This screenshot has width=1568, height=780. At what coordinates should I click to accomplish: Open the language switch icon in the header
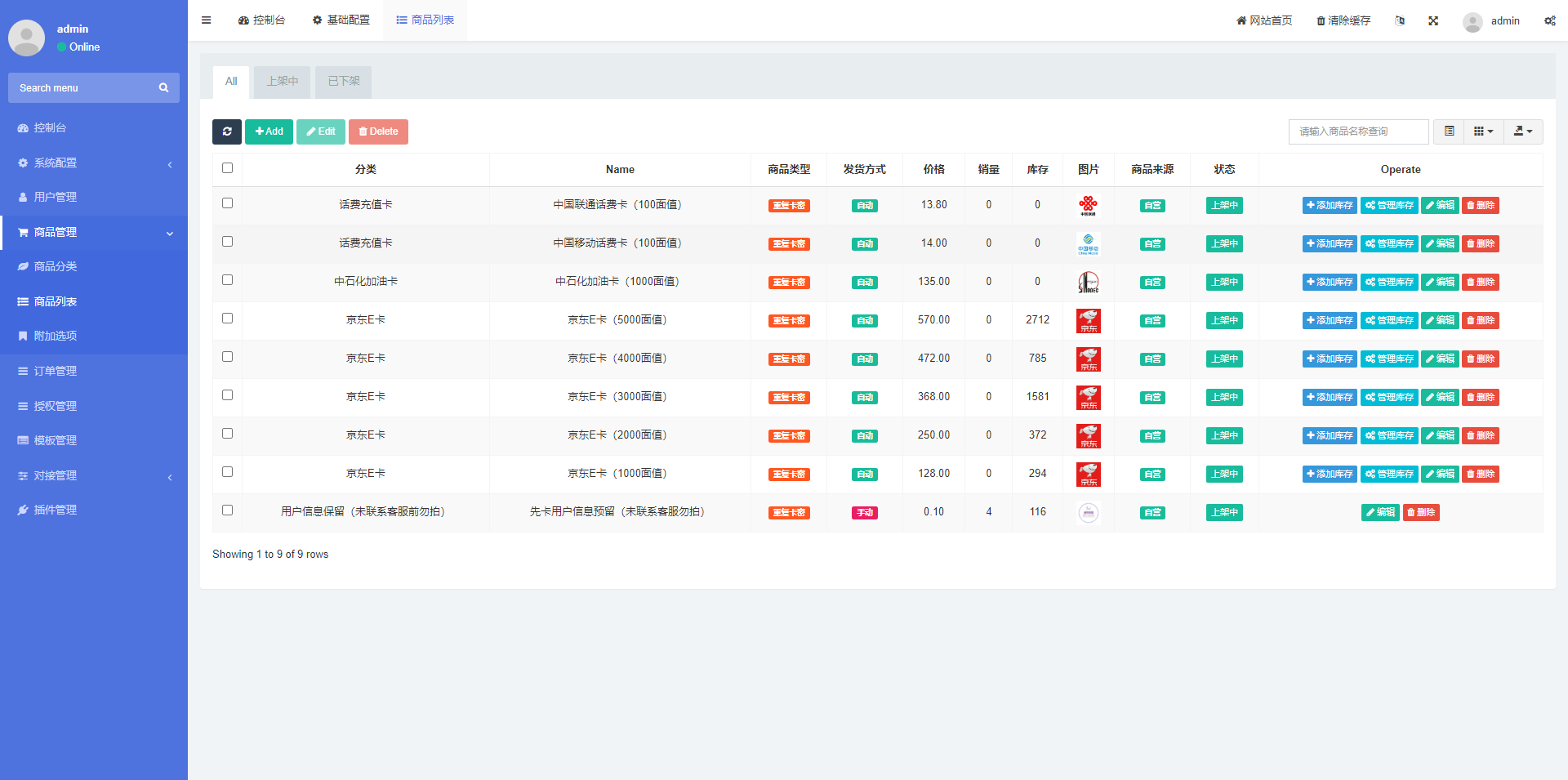point(1400,20)
